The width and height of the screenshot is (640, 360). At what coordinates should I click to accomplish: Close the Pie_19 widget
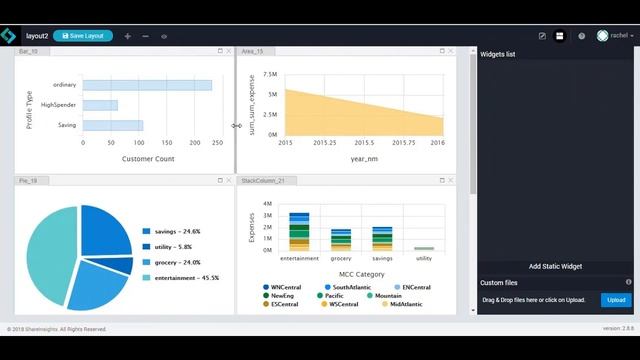pos(229,180)
